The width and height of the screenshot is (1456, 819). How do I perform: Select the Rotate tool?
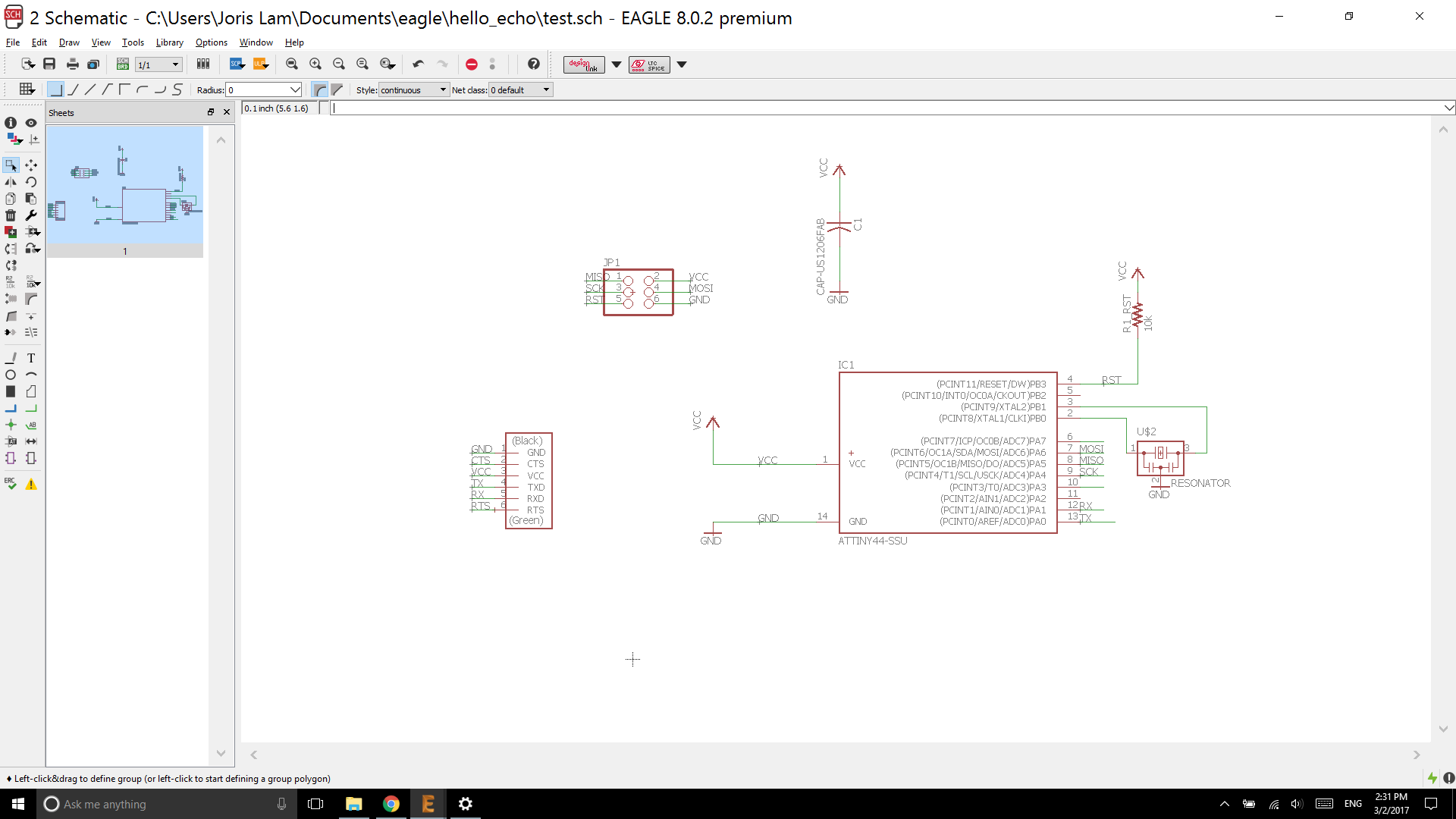(31, 182)
